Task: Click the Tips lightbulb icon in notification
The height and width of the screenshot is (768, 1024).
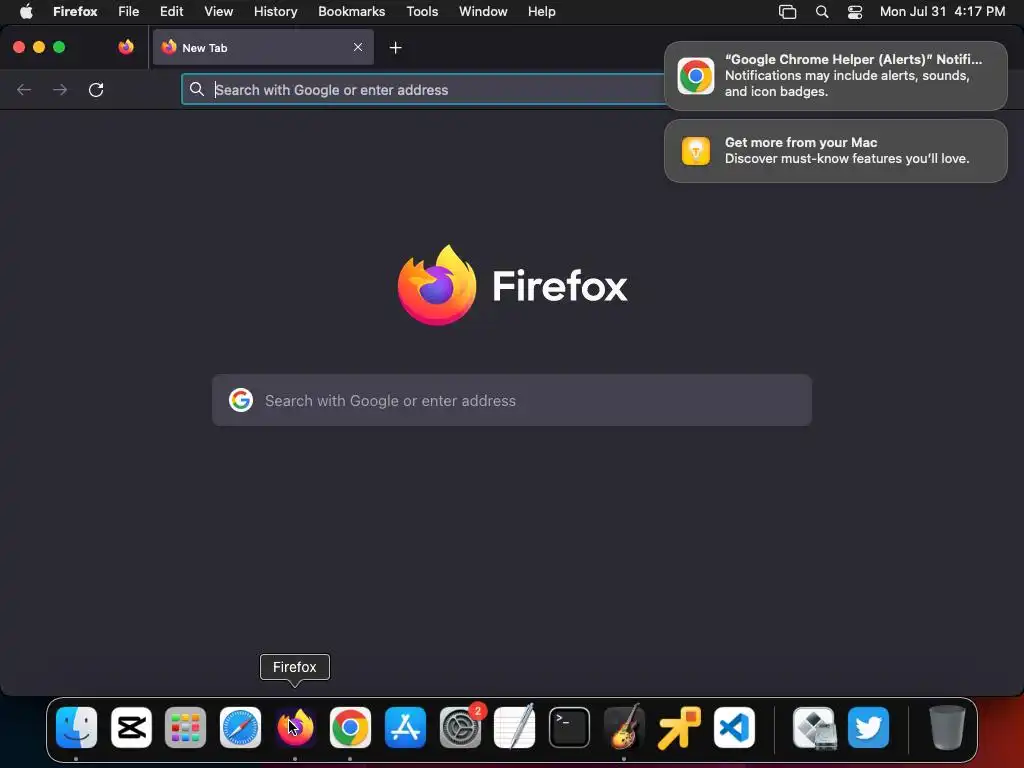Action: click(696, 151)
